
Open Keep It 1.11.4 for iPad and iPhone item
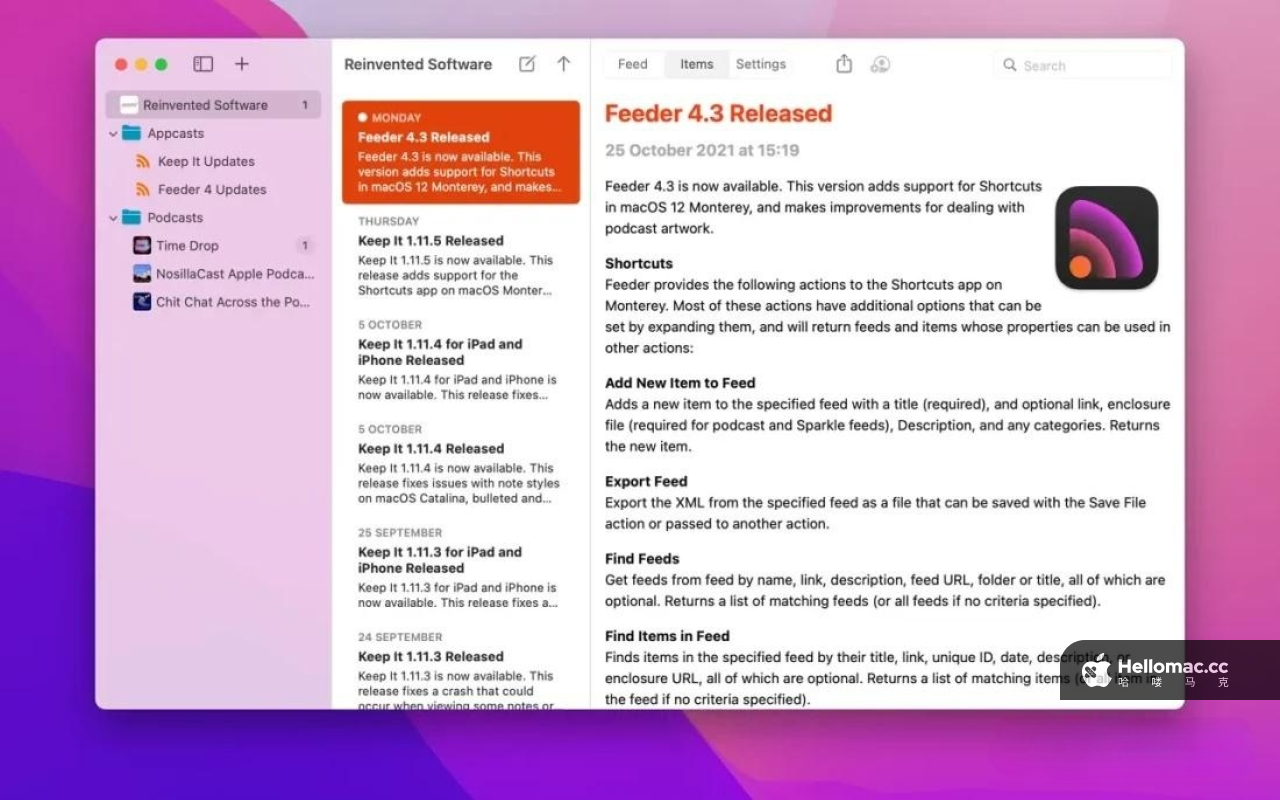(x=460, y=360)
